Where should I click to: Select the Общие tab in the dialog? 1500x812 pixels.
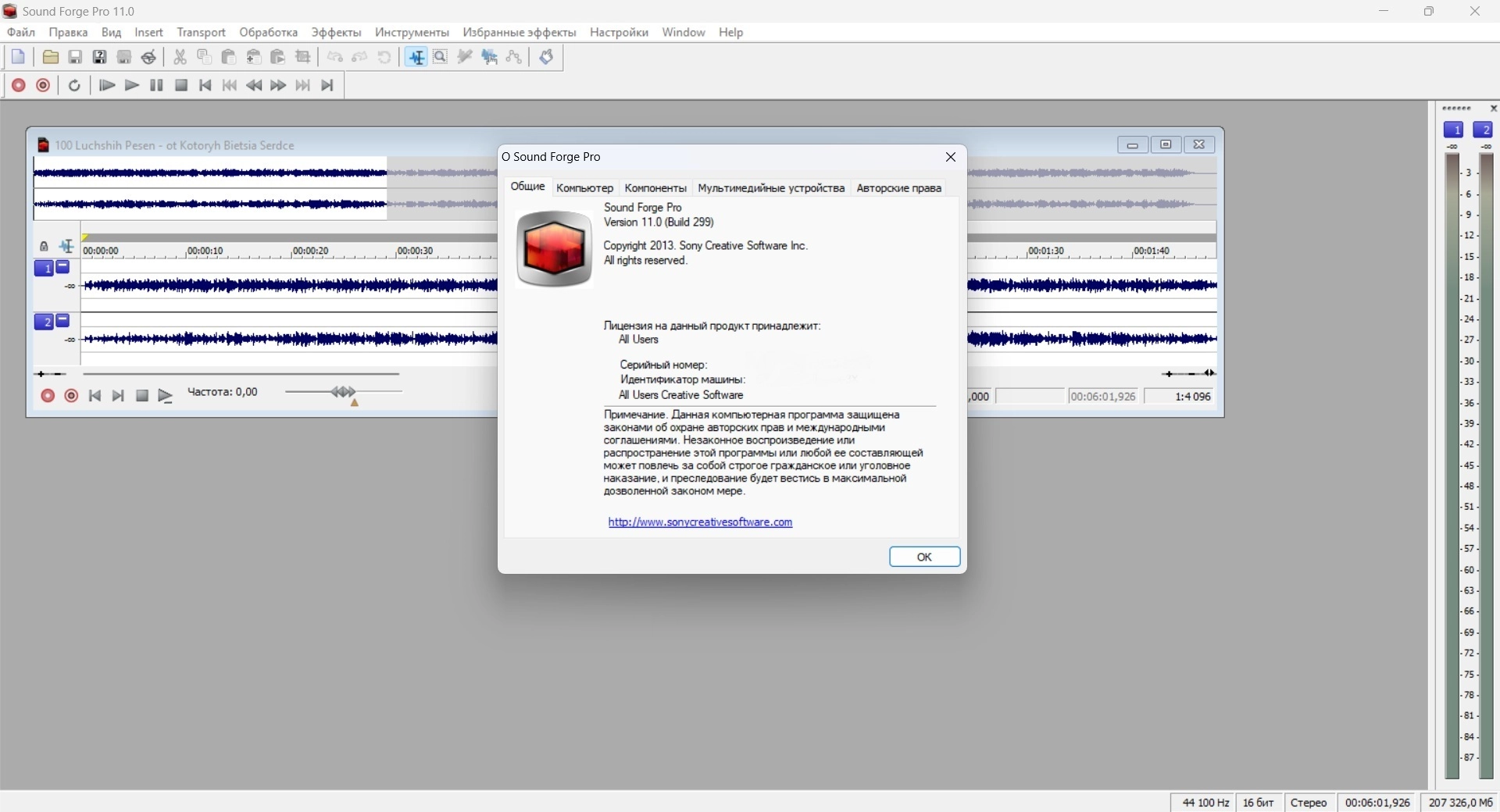(528, 187)
